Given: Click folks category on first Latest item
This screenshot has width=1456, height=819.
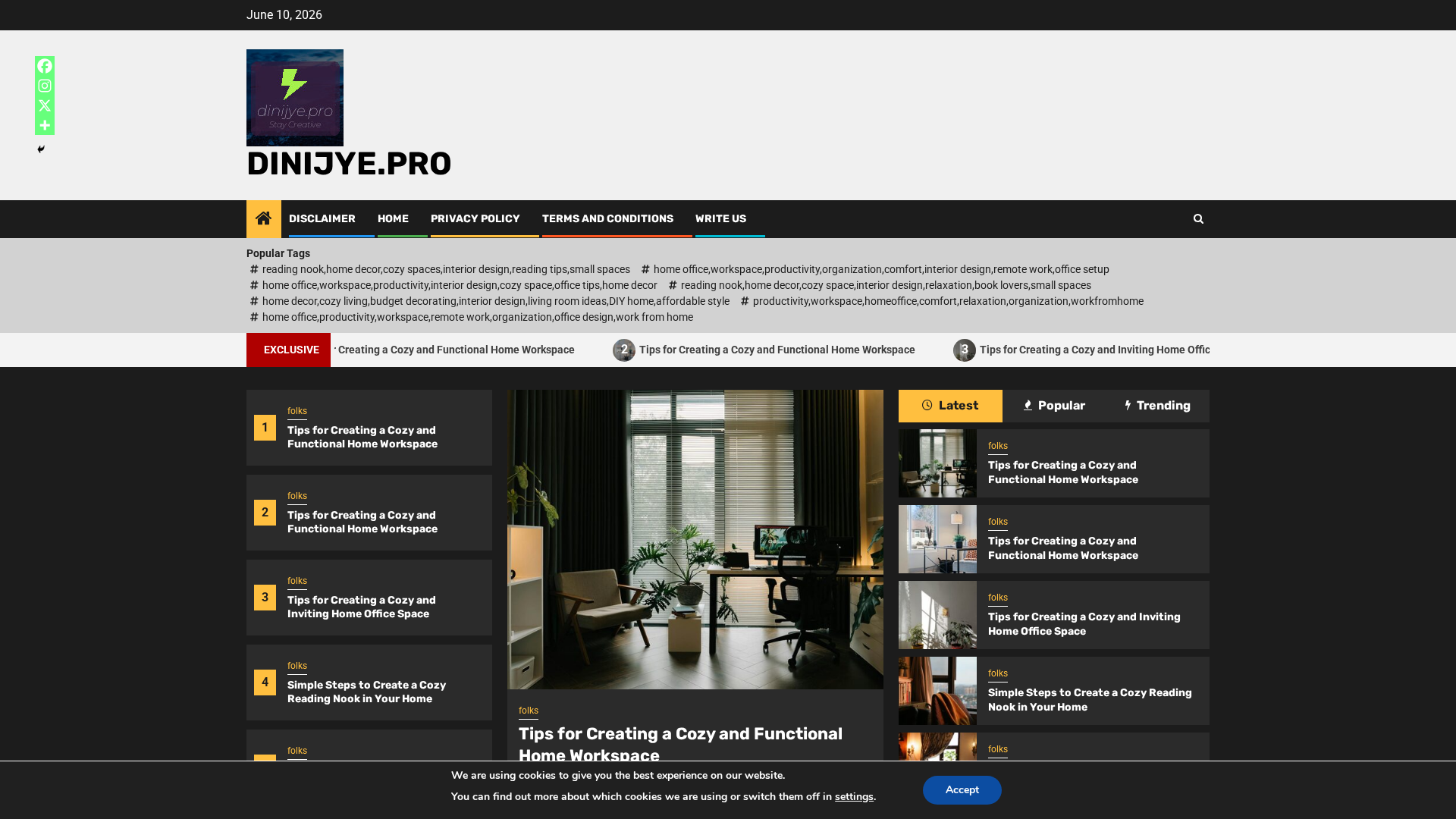Looking at the screenshot, I should [x=998, y=447].
